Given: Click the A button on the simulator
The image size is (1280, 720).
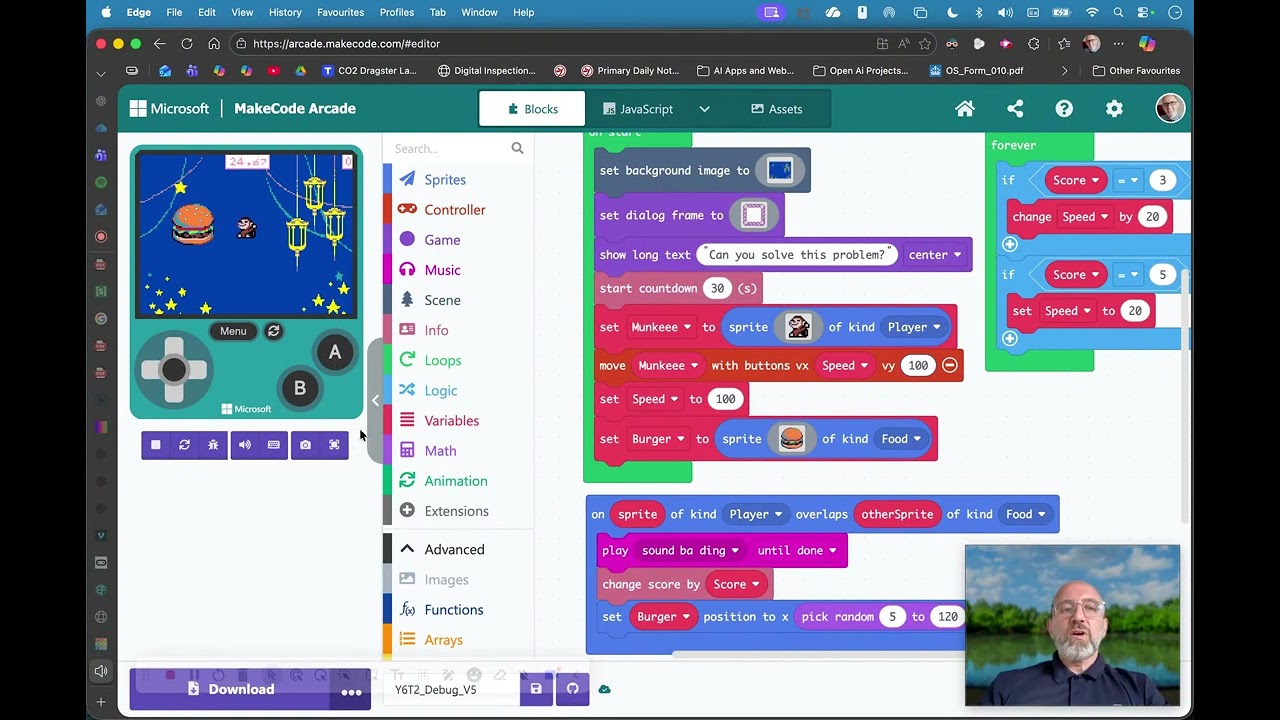Looking at the screenshot, I should coord(335,352).
